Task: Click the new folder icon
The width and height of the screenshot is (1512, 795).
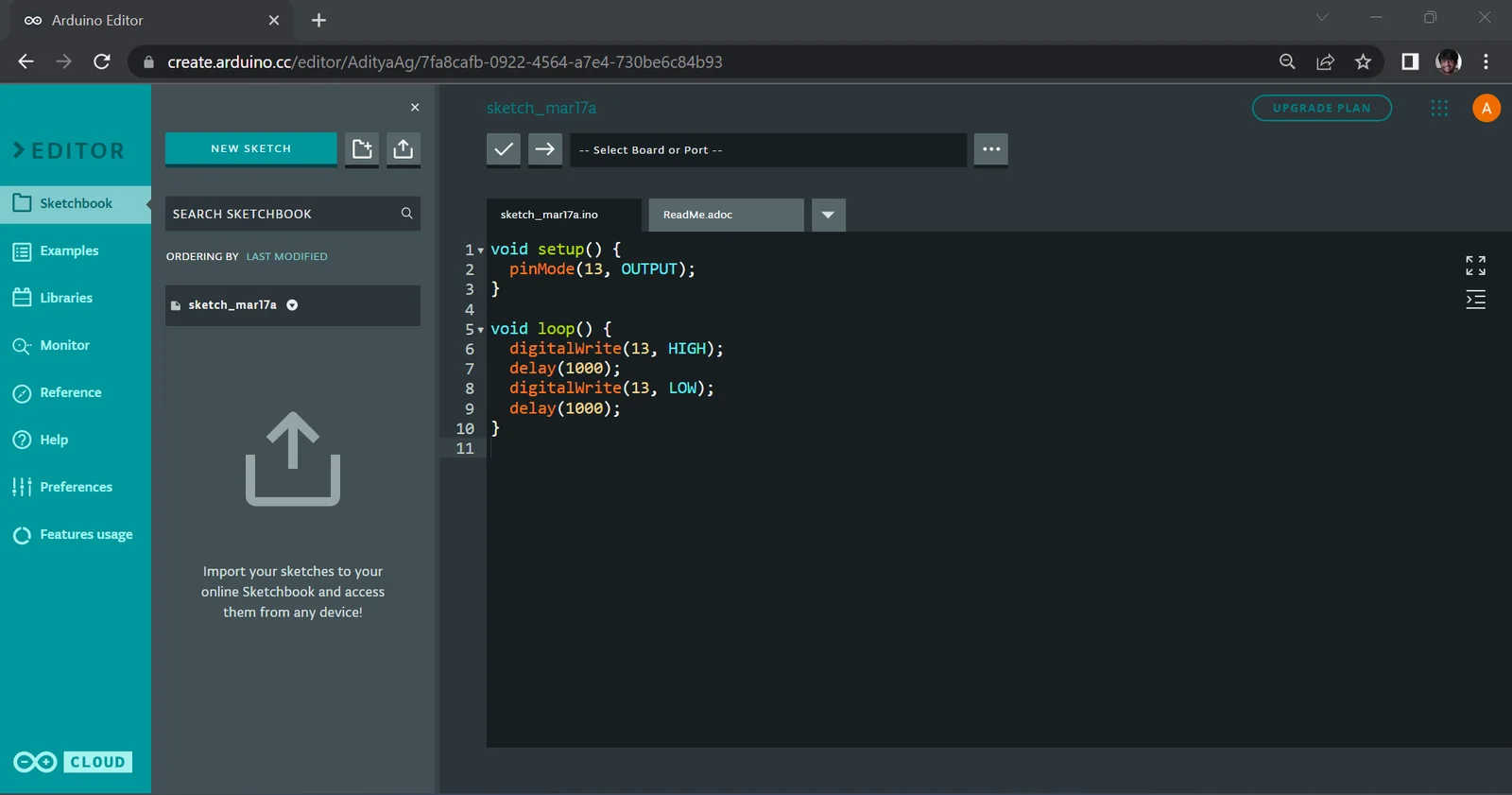Action: point(362,148)
